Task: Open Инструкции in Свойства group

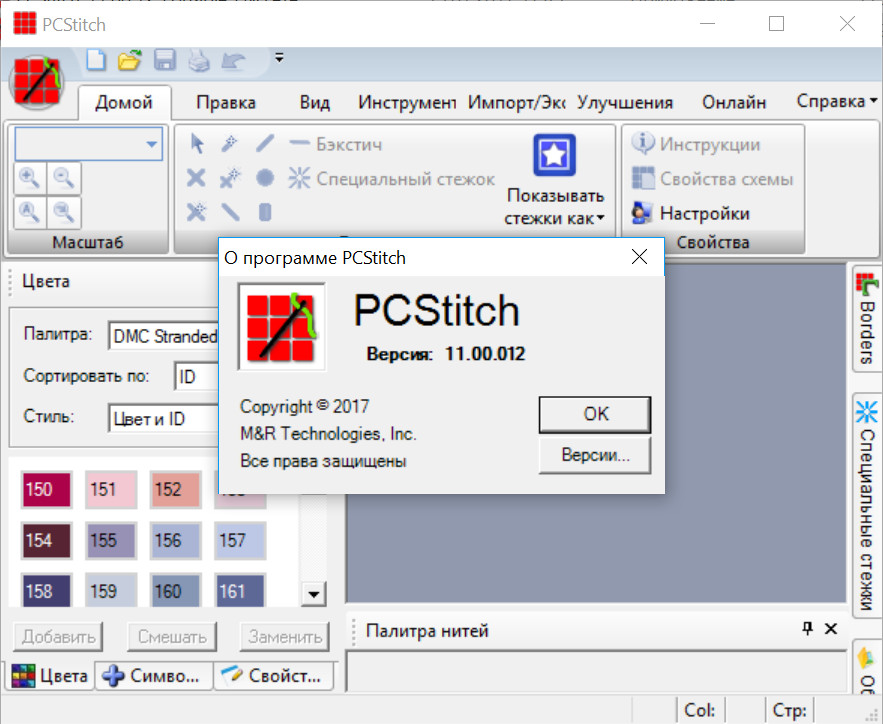Action: coord(695,144)
